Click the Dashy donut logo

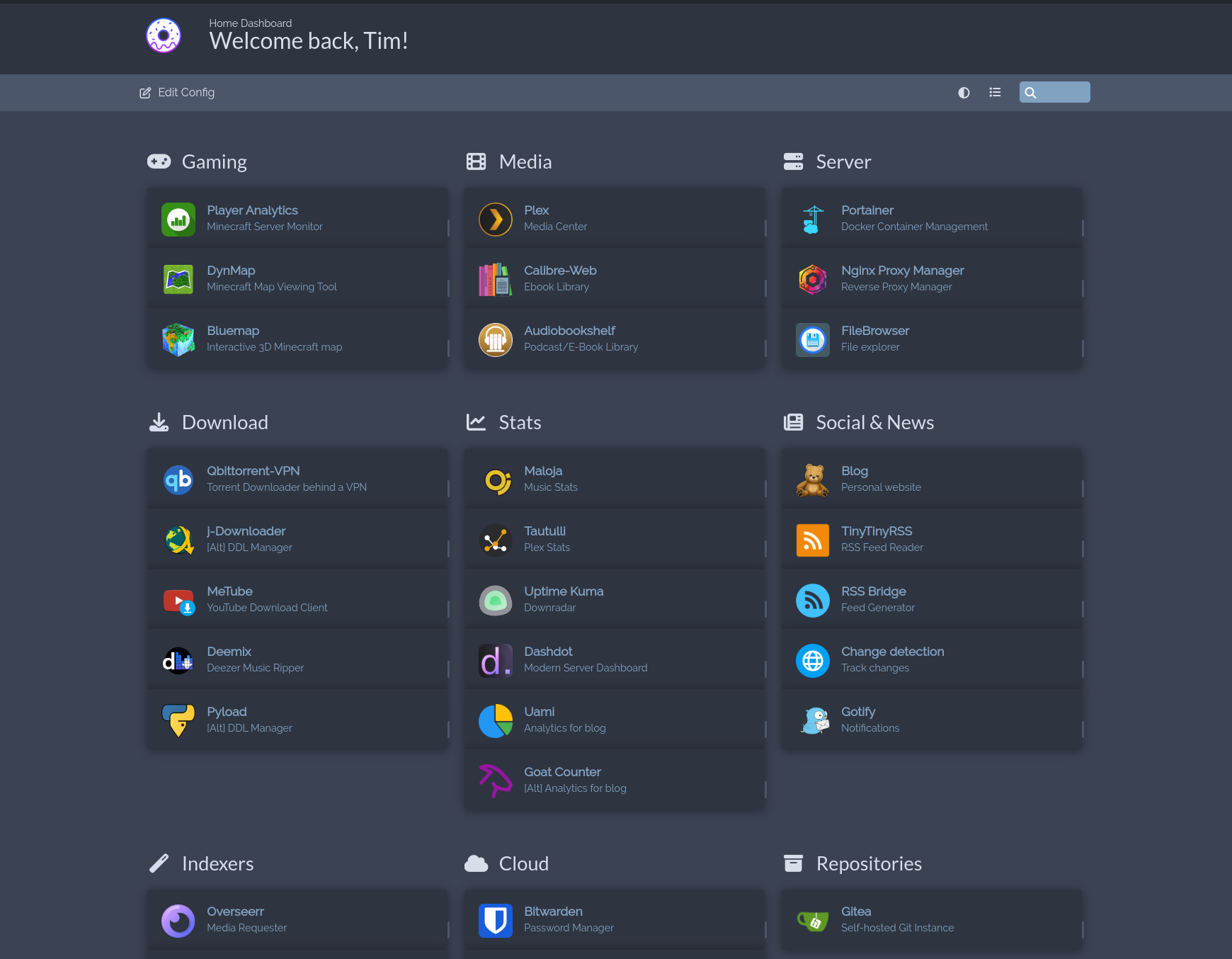(x=164, y=35)
